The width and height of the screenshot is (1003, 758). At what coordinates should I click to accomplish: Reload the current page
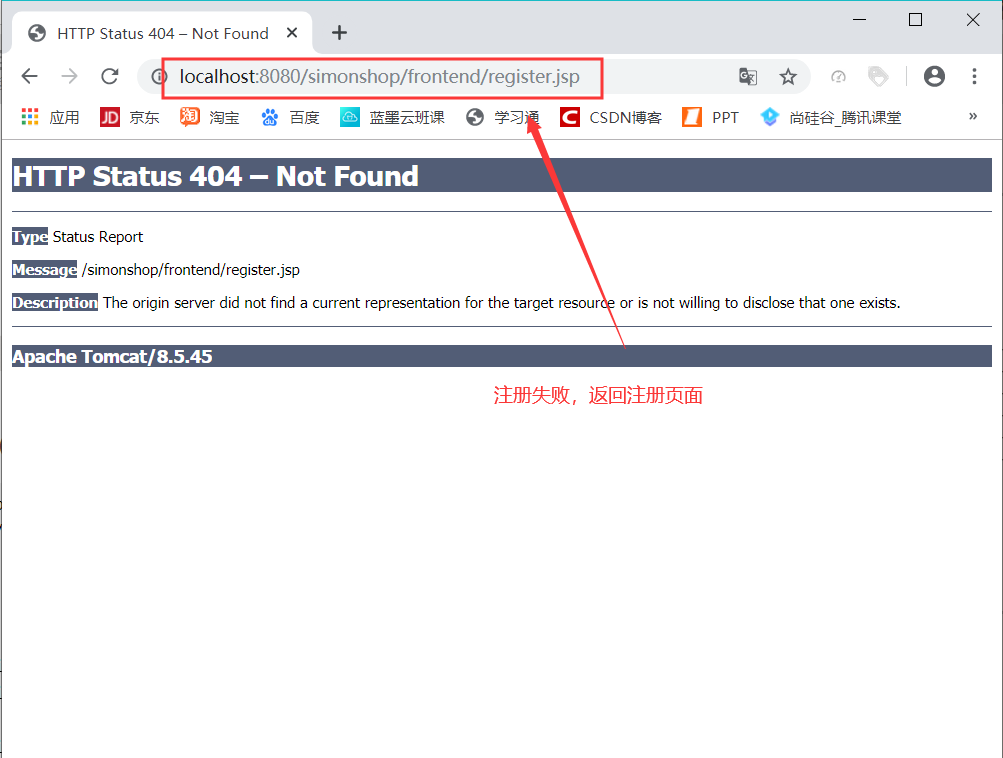(x=110, y=77)
